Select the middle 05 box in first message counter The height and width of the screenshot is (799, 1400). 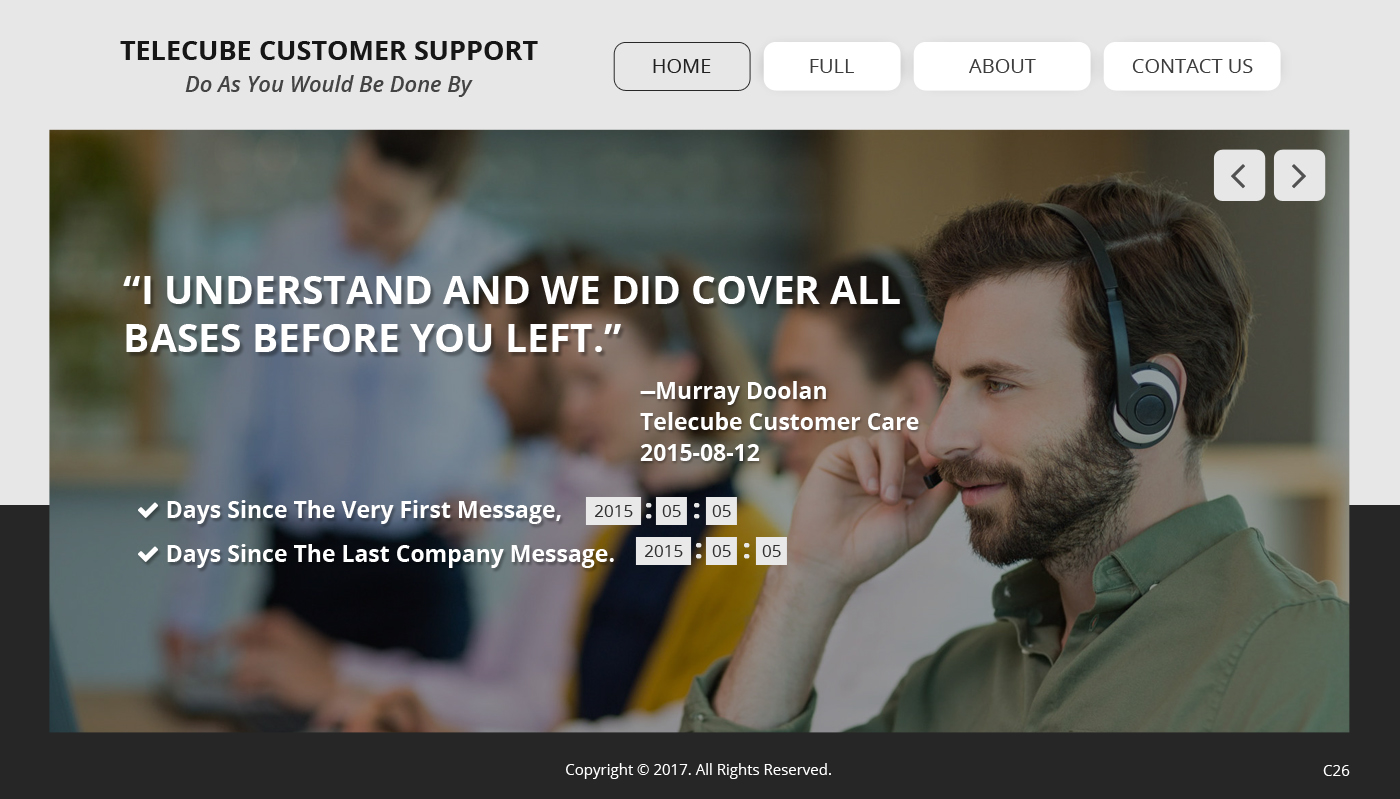[671, 511]
